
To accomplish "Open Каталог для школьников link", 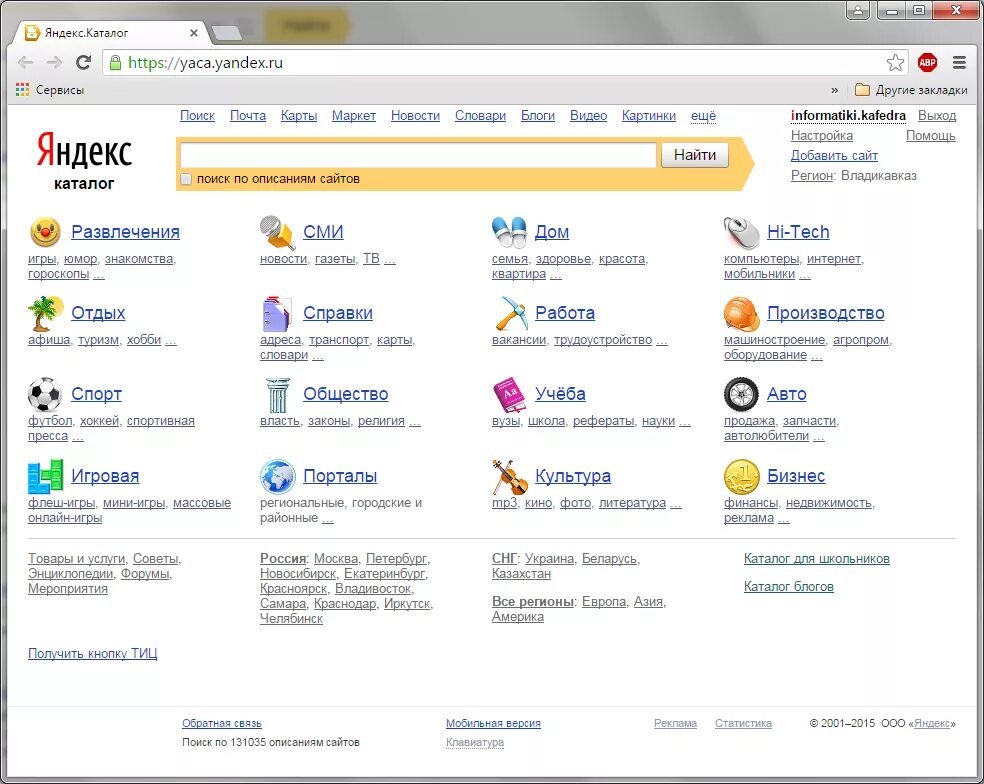I will tap(816, 559).
